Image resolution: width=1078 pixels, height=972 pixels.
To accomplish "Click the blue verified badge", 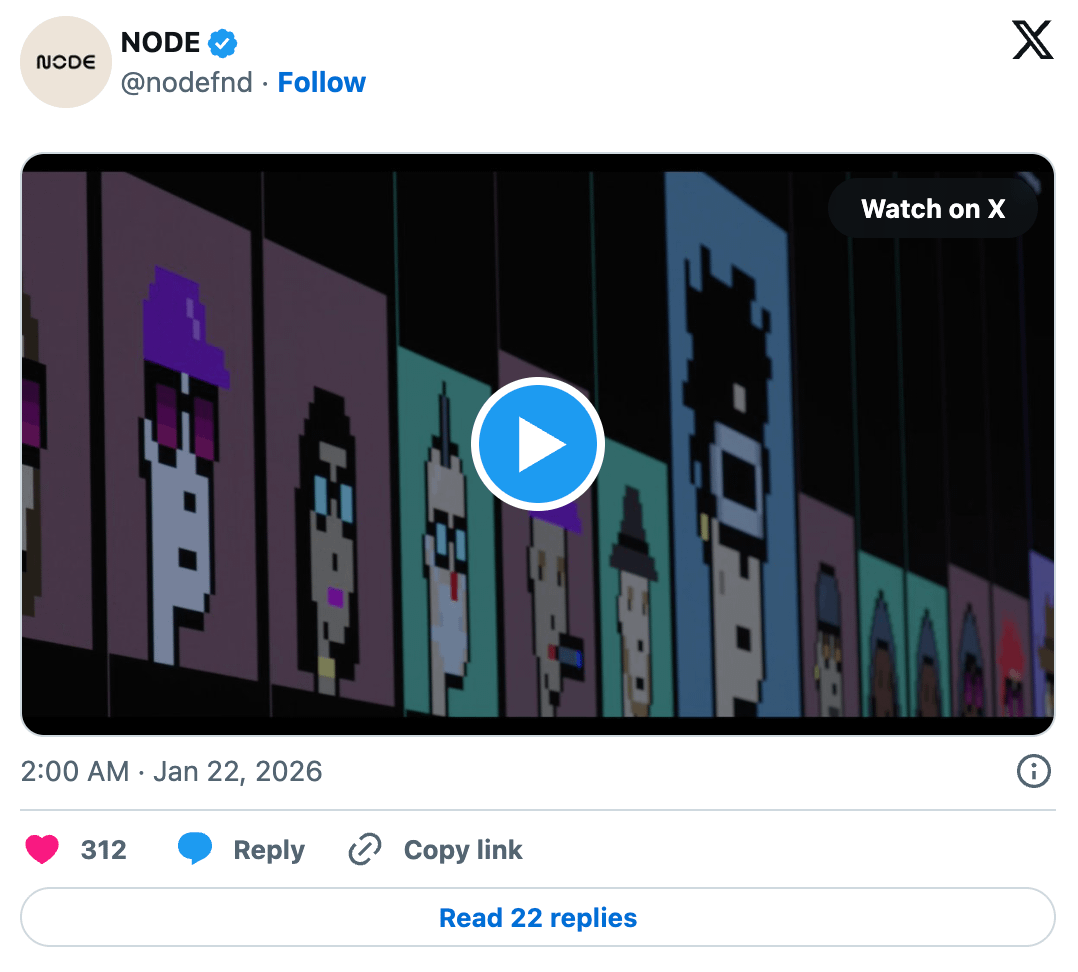I will click(x=222, y=43).
